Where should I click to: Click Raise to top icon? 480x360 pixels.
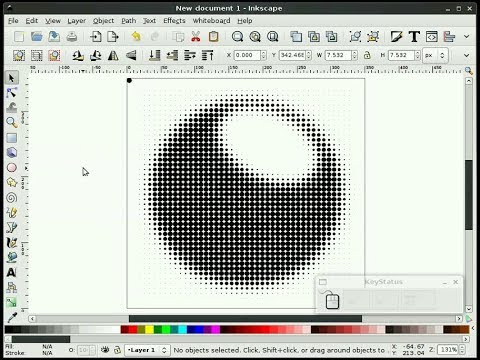pyautogui.click(x=208, y=55)
